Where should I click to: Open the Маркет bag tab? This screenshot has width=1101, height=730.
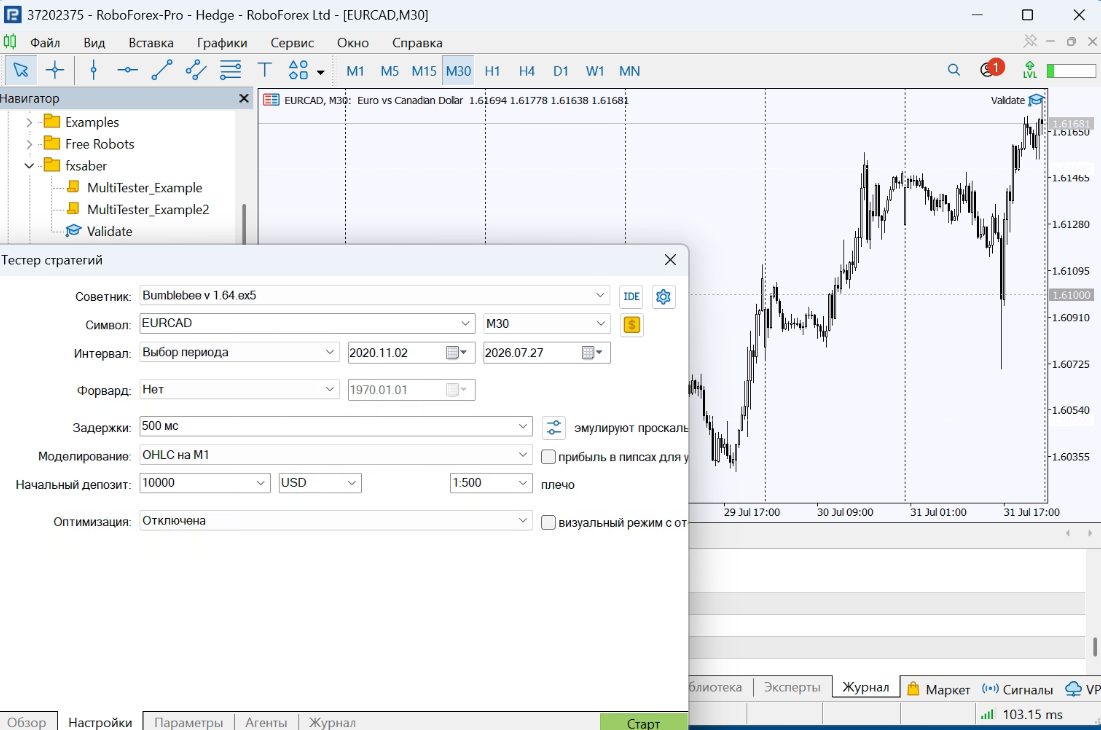[938, 689]
